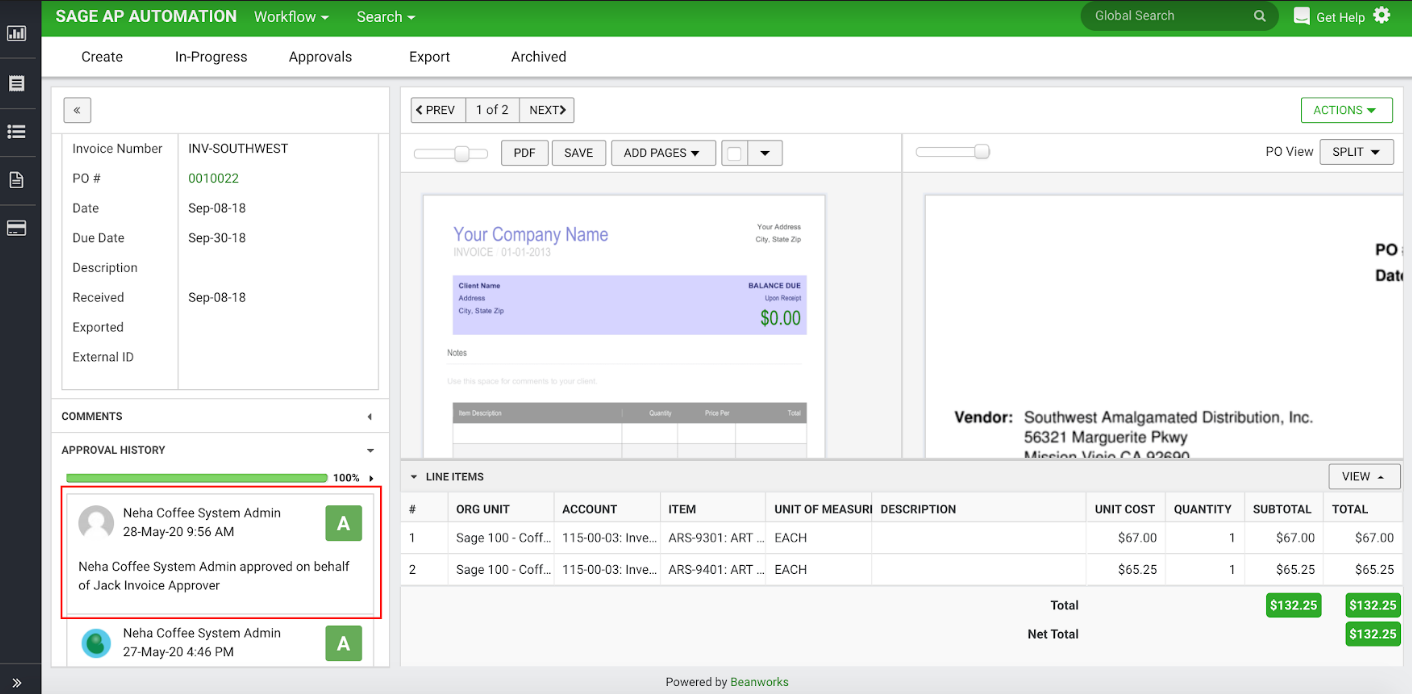Image resolution: width=1412 pixels, height=694 pixels.
Task: Open the settings gear icon
Action: pyautogui.click(x=1381, y=15)
